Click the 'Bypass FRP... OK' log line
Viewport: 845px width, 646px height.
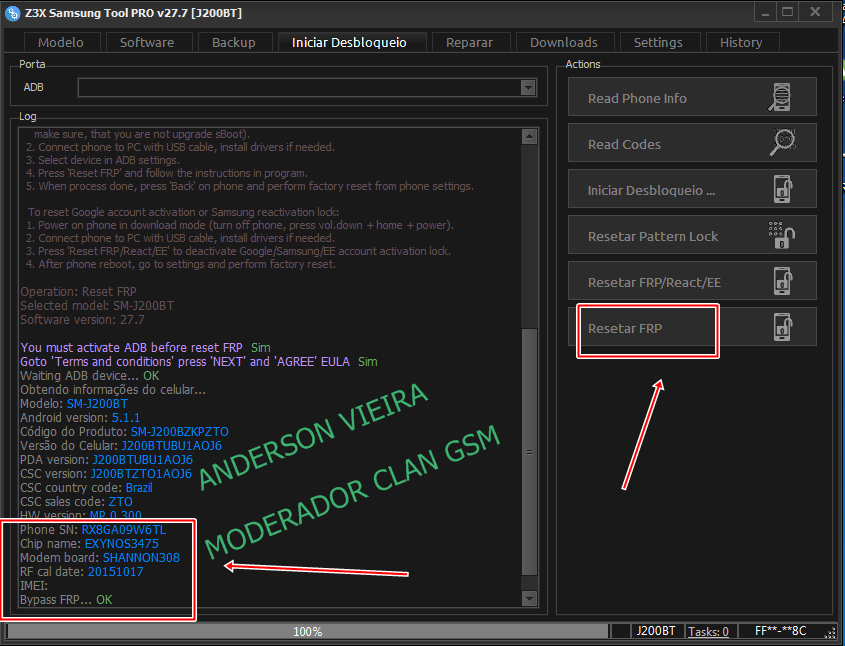(x=66, y=600)
